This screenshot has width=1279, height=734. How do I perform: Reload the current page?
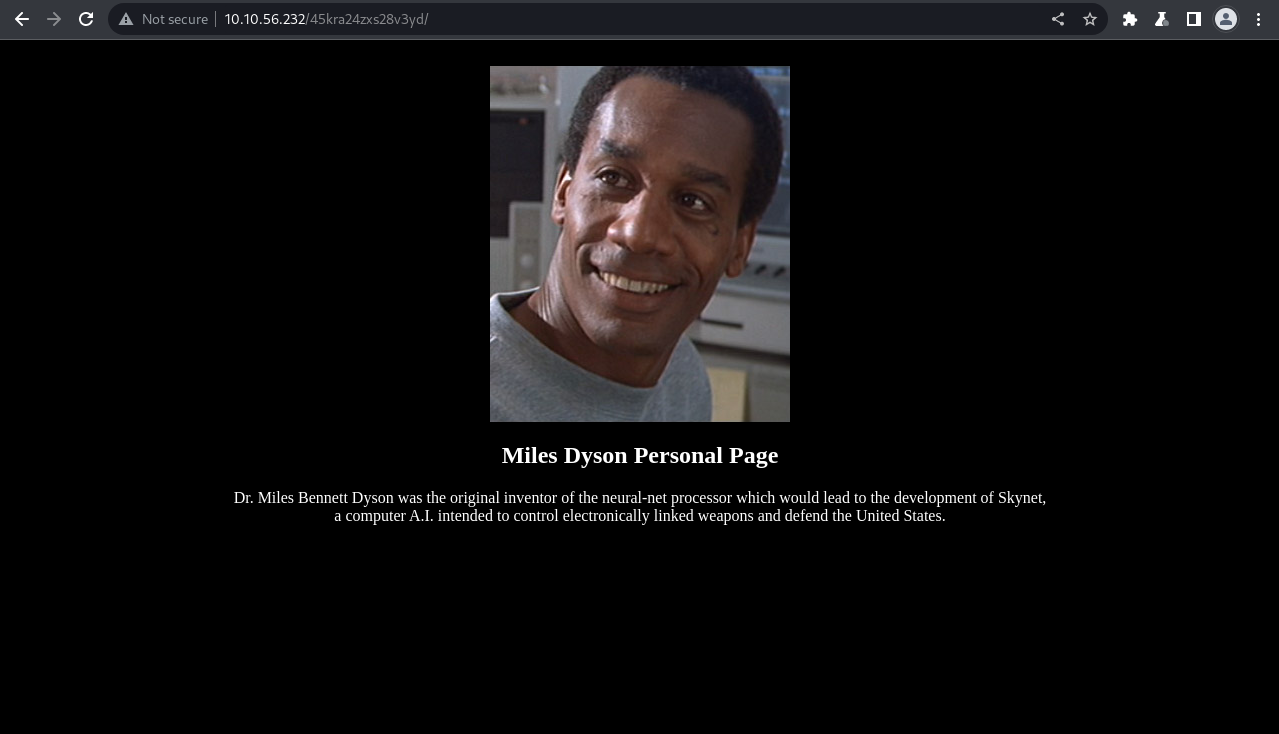[86, 19]
